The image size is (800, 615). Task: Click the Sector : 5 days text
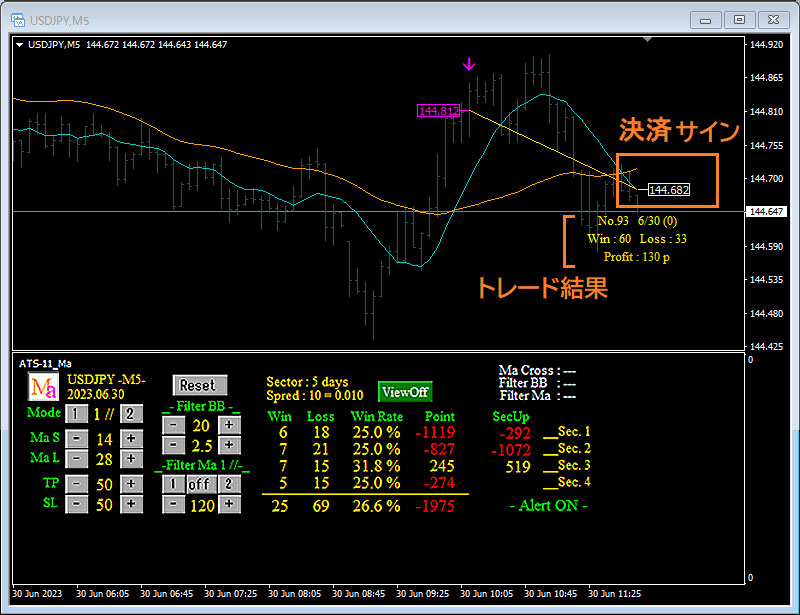[x=307, y=382]
